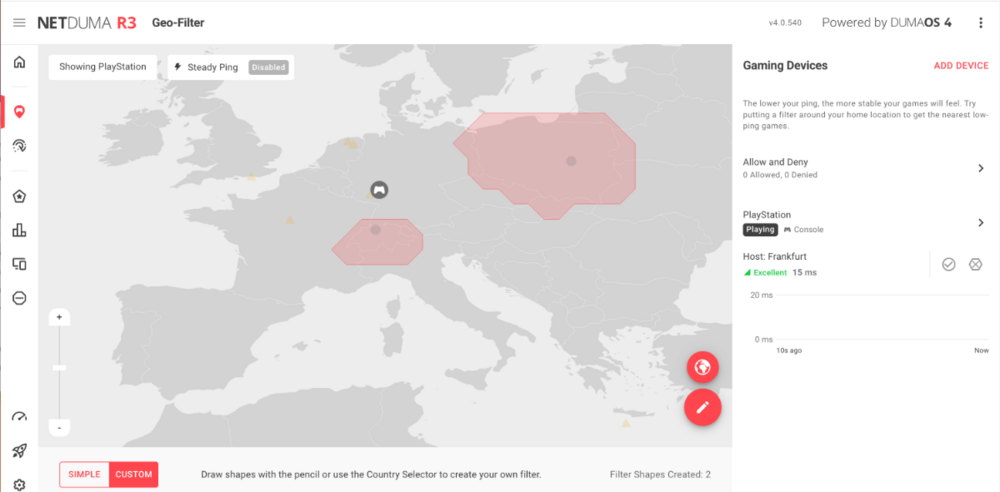
Task: Click the yellow triangle marker near Crete
Action: pos(626,423)
